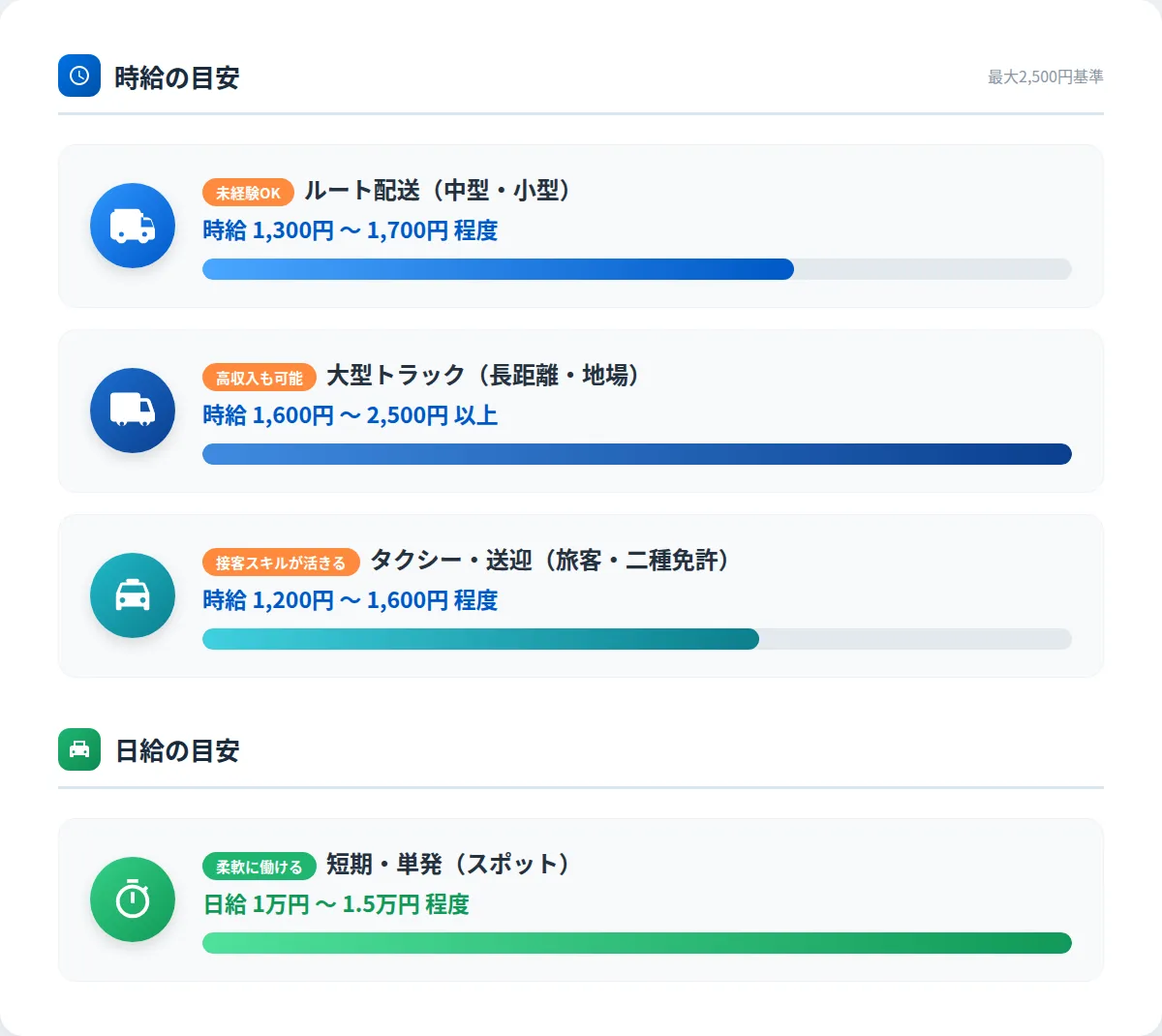Click the 未経験OK badge
The width and height of the screenshot is (1162, 1036).
pos(248,193)
